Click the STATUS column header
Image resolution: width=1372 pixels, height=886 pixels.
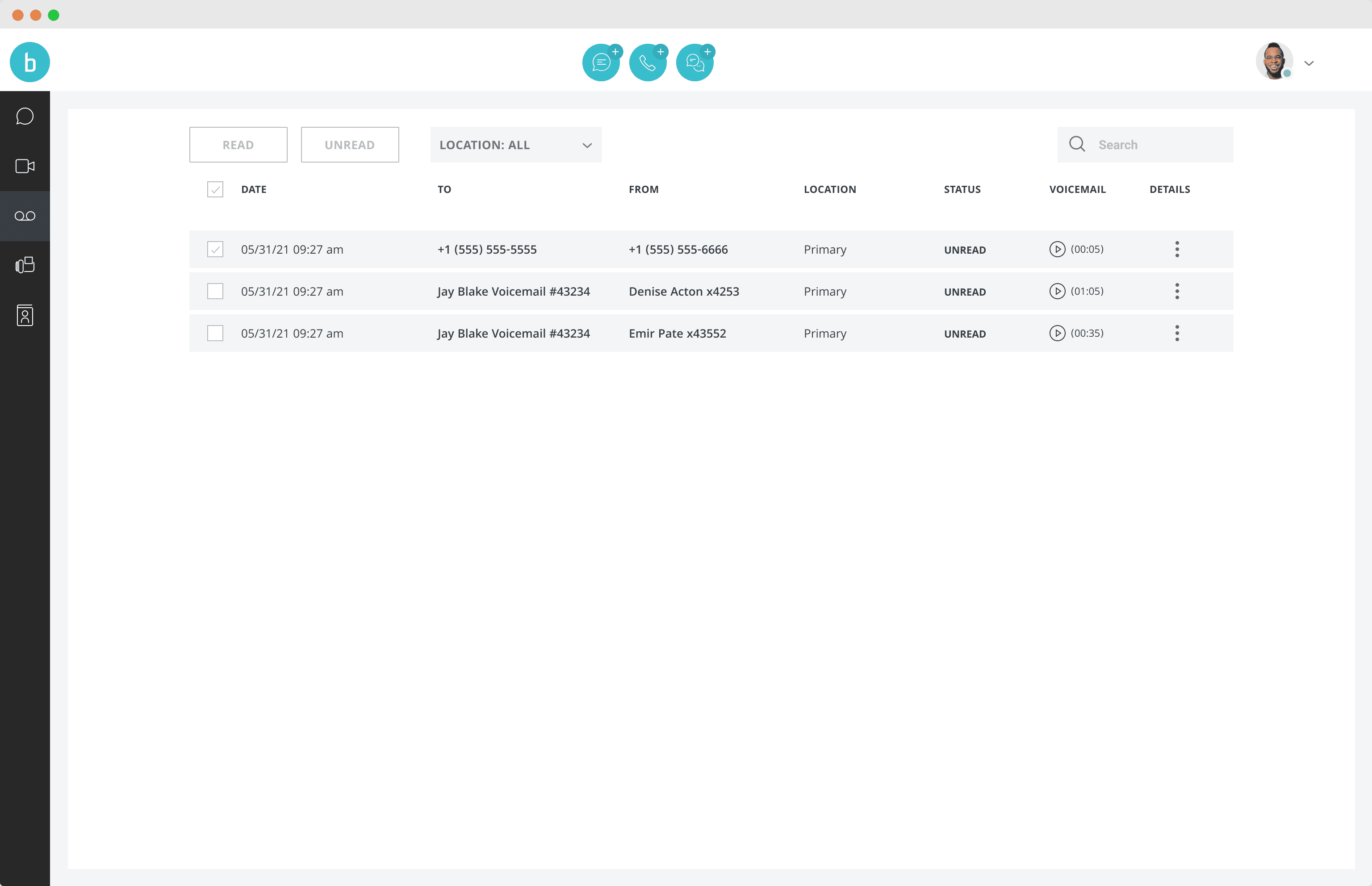pos(962,189)
